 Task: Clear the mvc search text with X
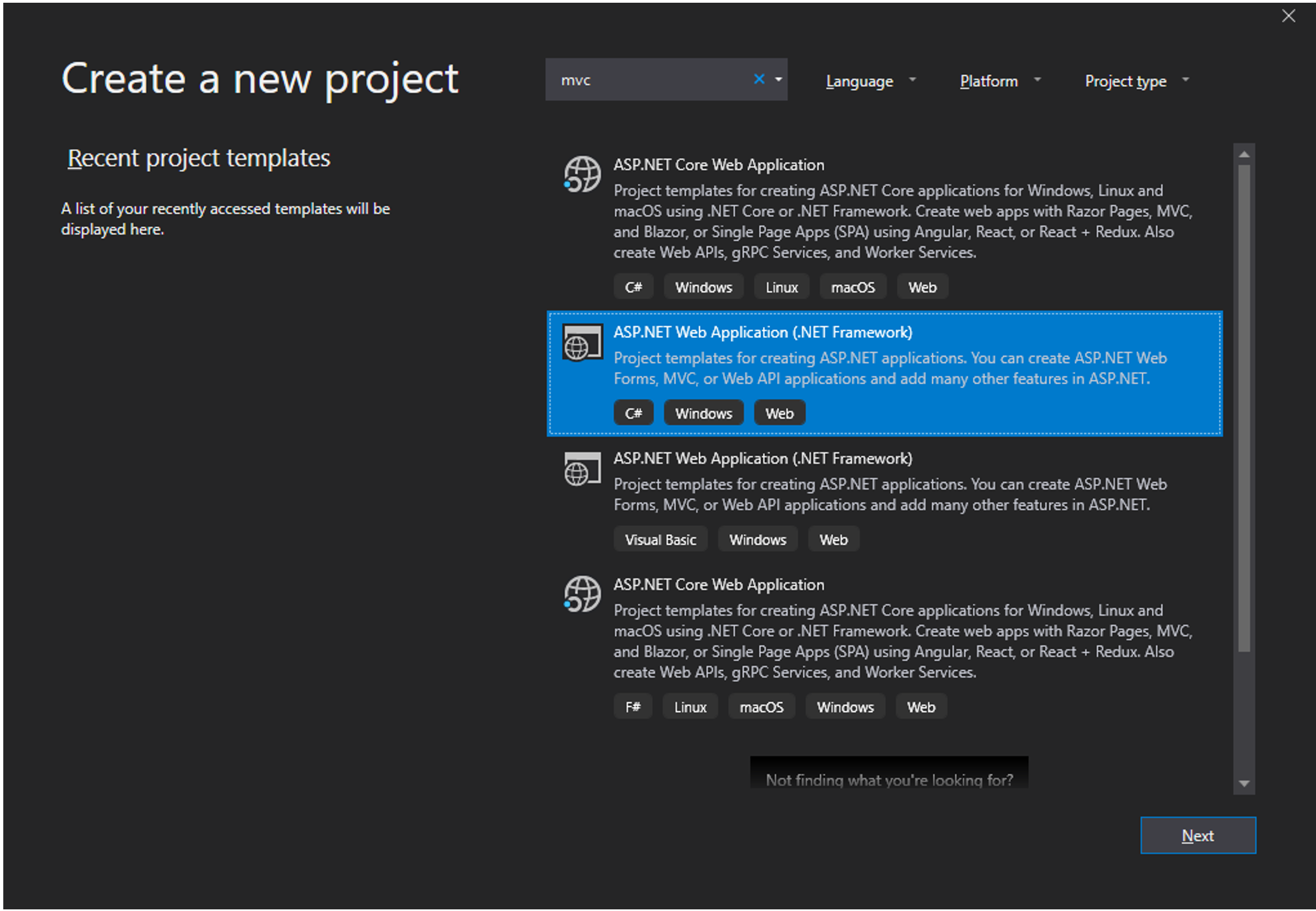(x=759, y=79)
